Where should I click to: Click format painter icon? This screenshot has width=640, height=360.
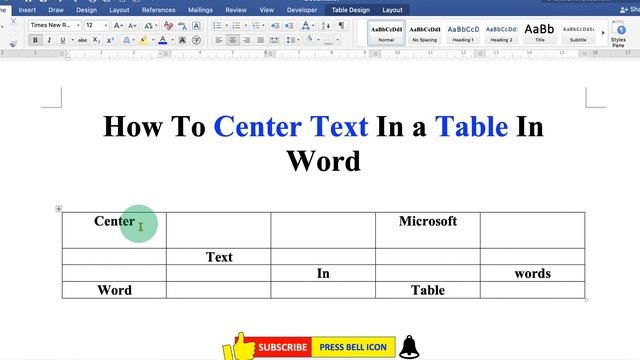tap(13, 43)
